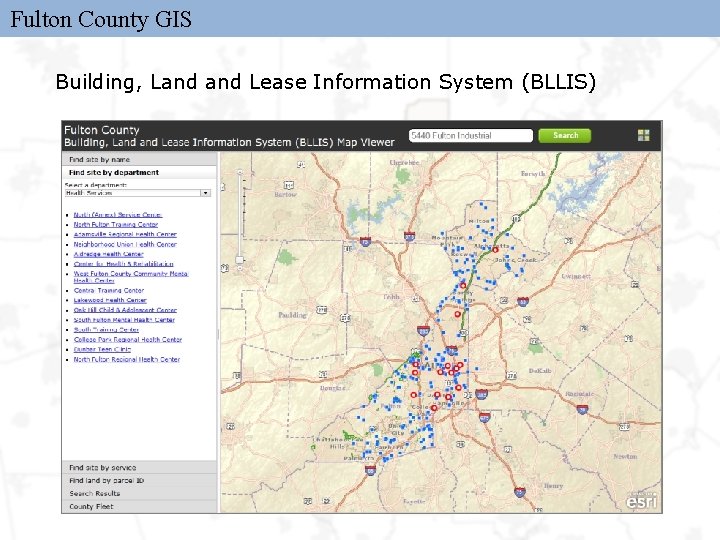Open the Lakewood Health Center link
This screenshot has height=540, width=720.
110,300
